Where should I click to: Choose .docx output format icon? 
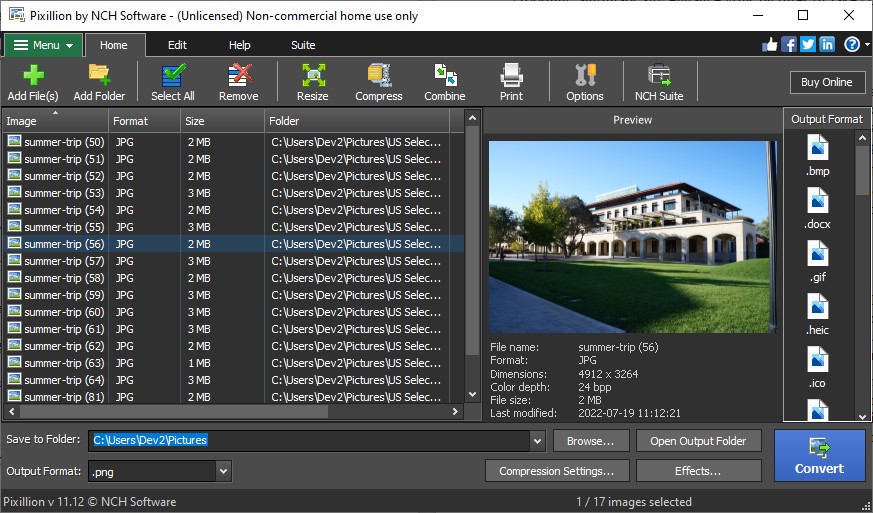point(818,201)
